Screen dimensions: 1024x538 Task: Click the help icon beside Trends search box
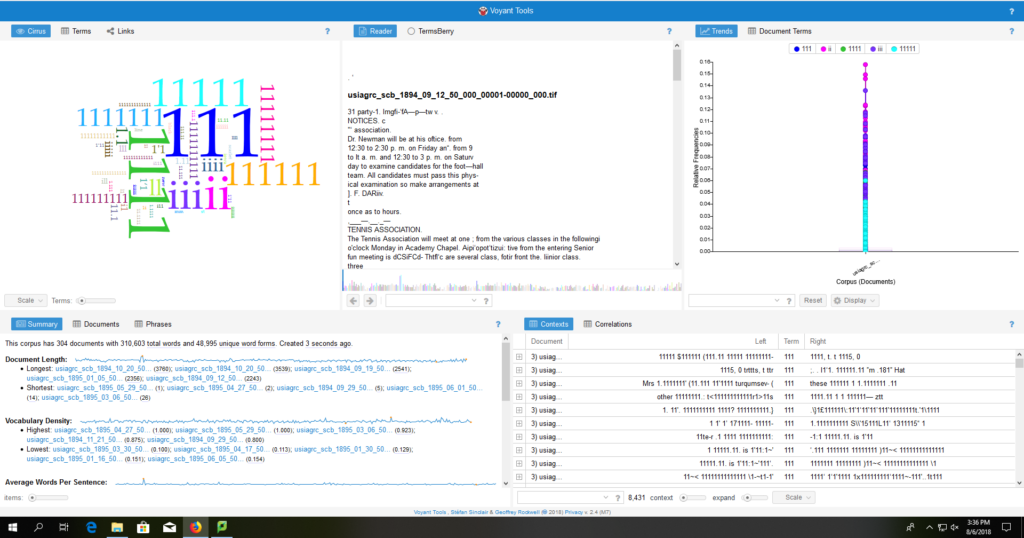click(x=789, y=301)
